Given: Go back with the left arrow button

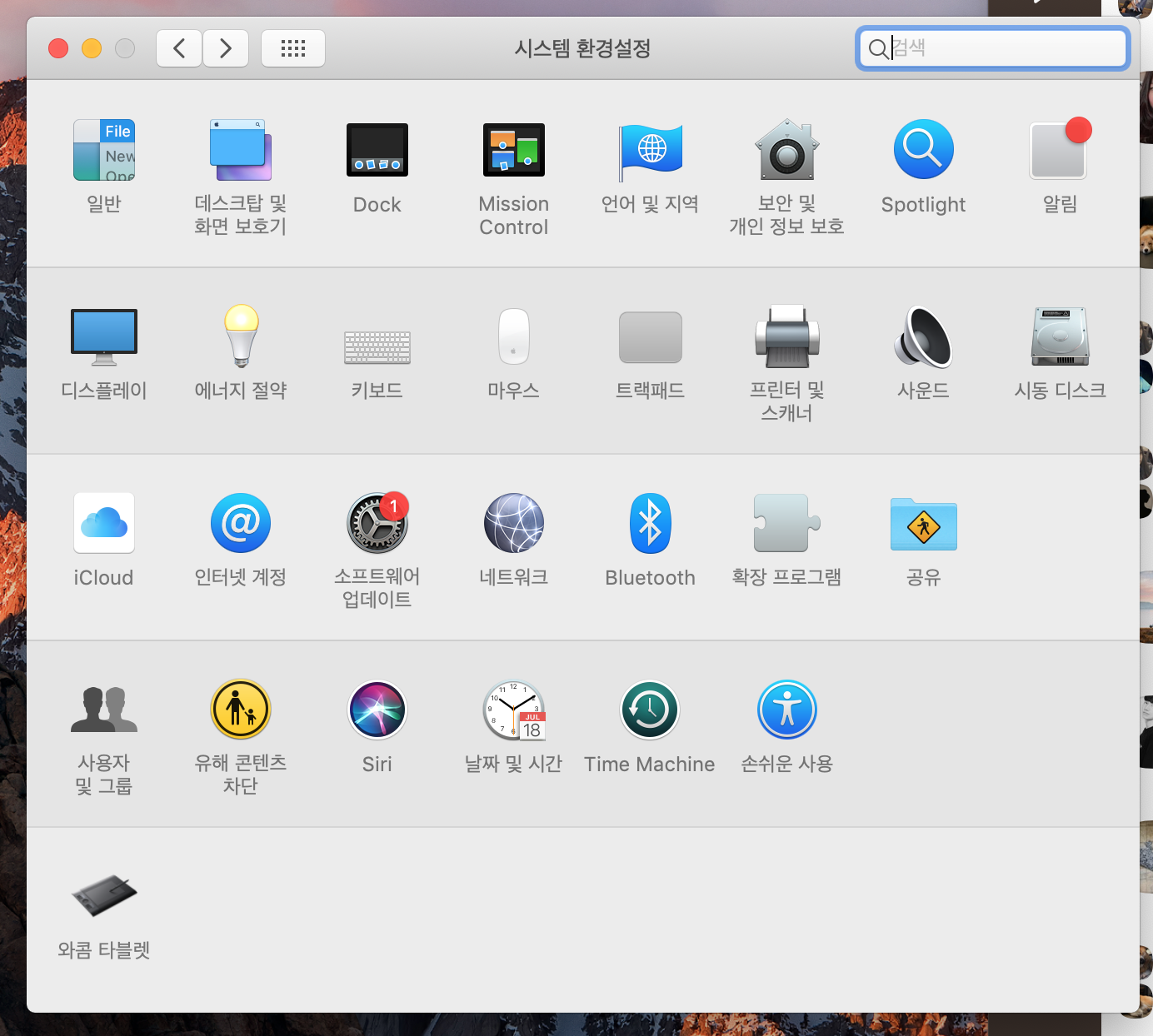Looking at the screenshot, I should [x=179, y=48].
